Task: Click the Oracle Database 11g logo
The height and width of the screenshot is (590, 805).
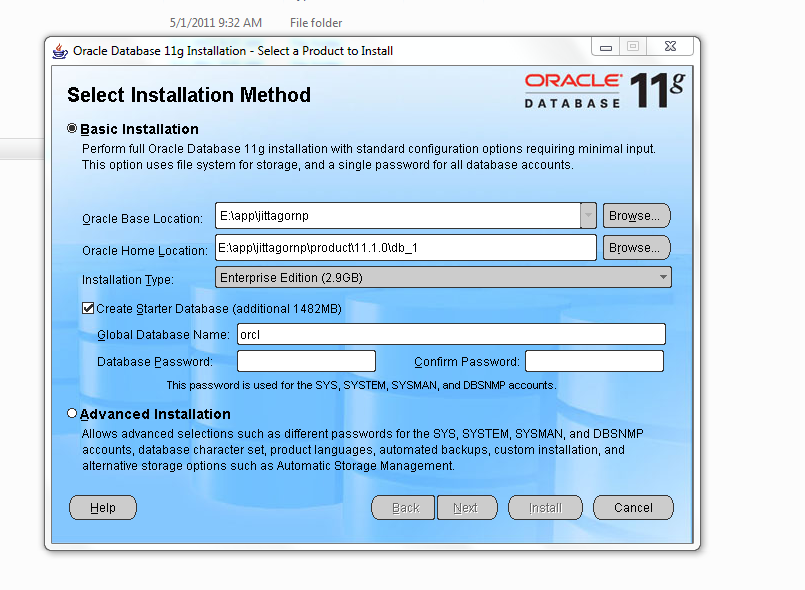Action: [x=601, y=91]
